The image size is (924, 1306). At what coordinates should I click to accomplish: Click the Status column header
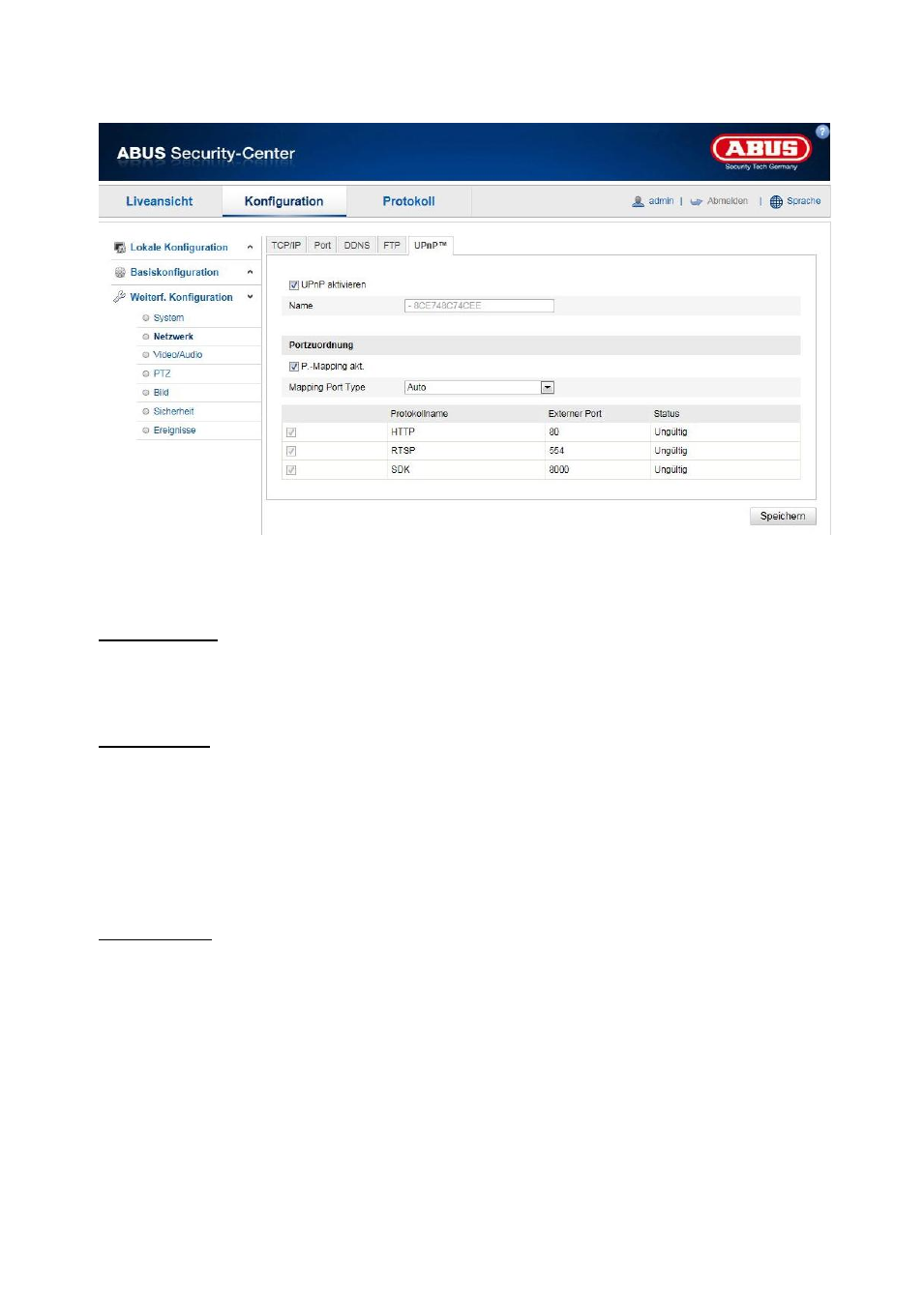[x=667, y=414]
